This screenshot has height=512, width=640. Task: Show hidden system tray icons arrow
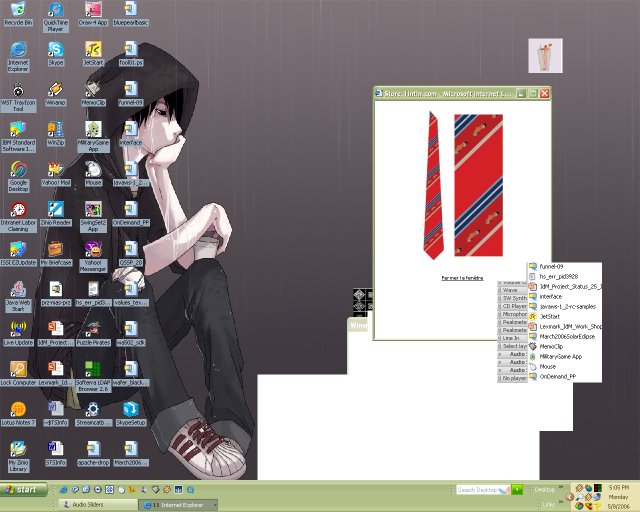tap(570, 497)
